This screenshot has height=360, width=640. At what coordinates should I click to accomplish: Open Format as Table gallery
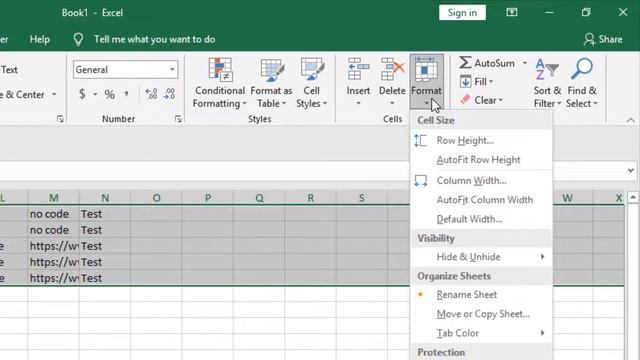[271, 83]
